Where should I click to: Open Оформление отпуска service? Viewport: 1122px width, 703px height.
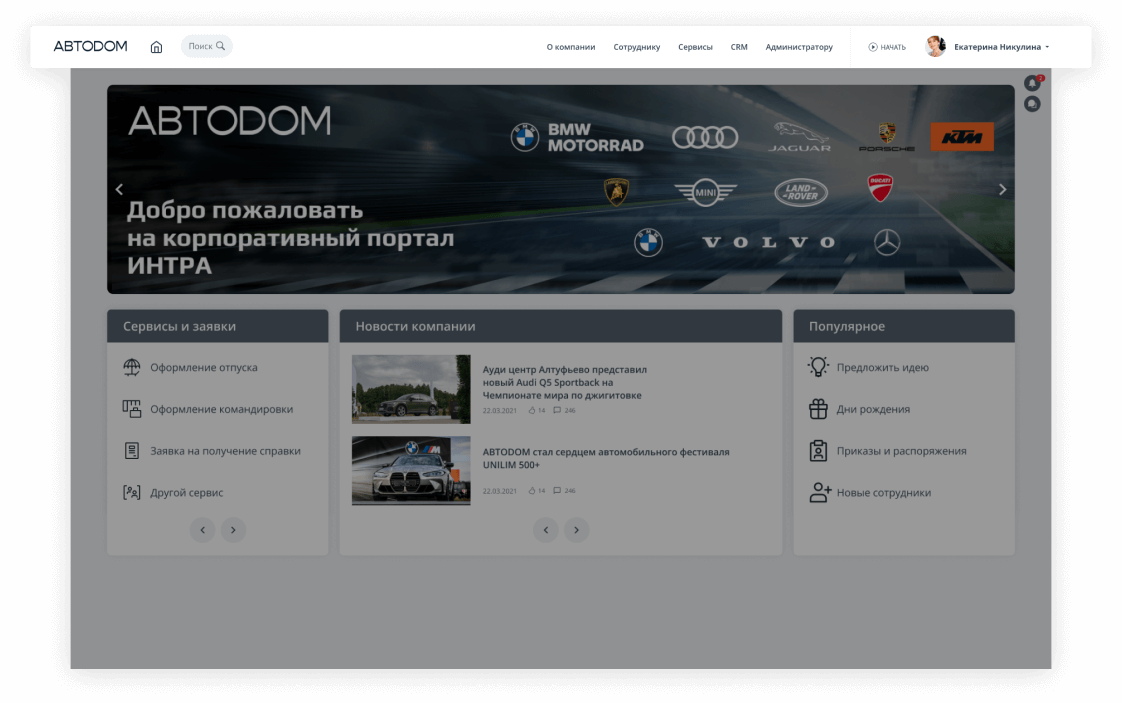(x=203, y=367)
